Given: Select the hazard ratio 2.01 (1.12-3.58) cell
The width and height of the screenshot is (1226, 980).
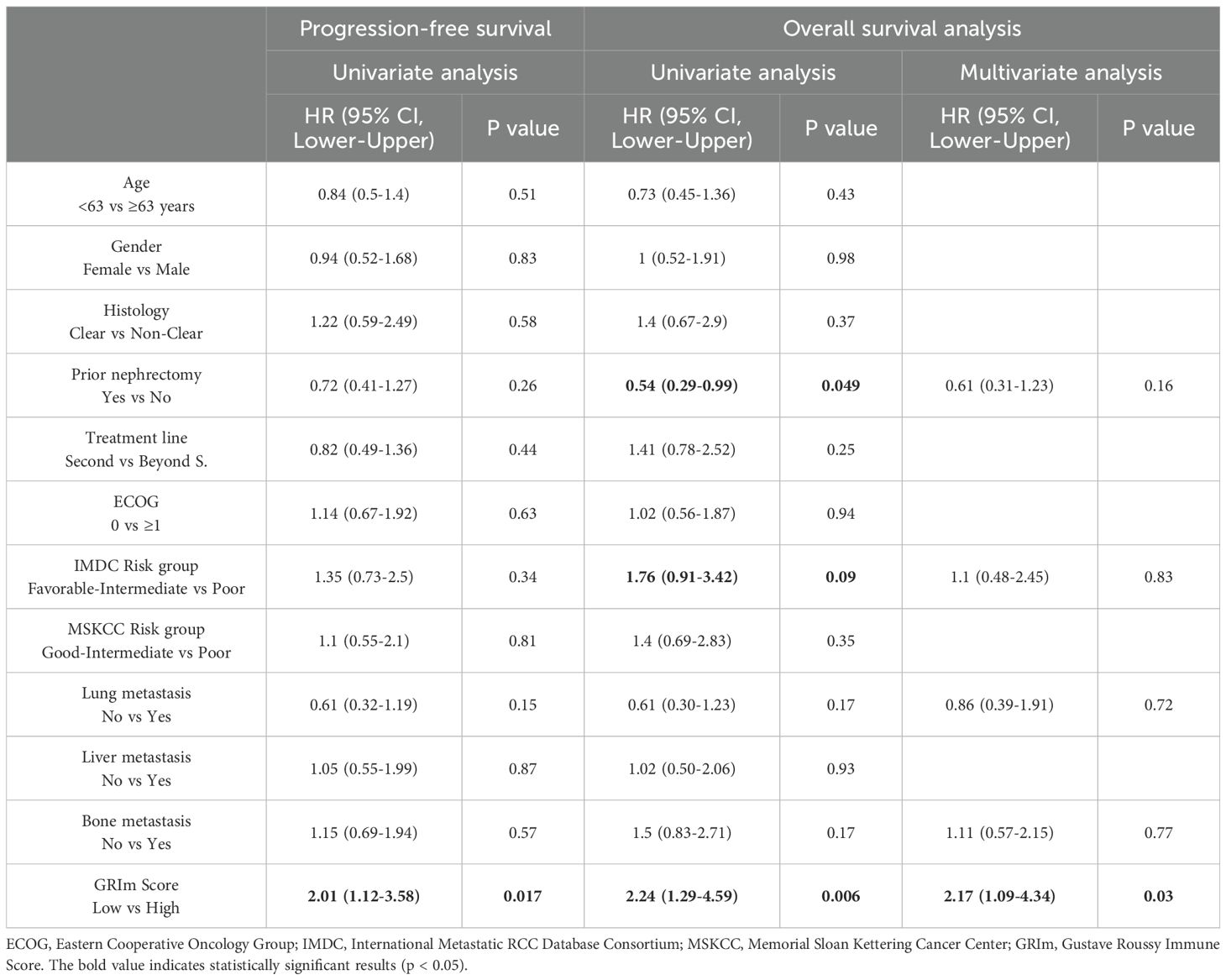Looking at the screenshot, I should click(x=364, y=896).
